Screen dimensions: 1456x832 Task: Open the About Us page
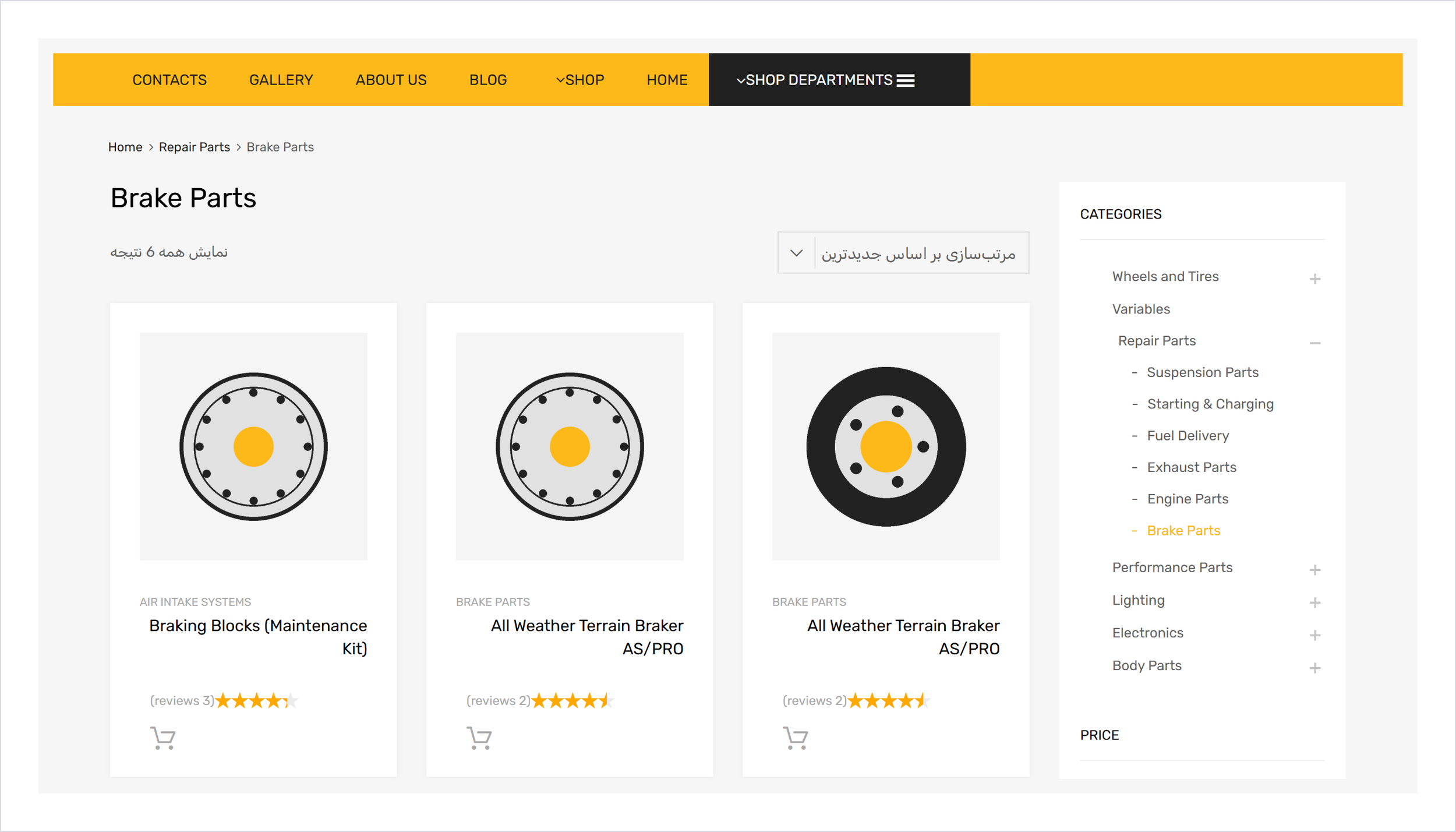tap(391, 80)
